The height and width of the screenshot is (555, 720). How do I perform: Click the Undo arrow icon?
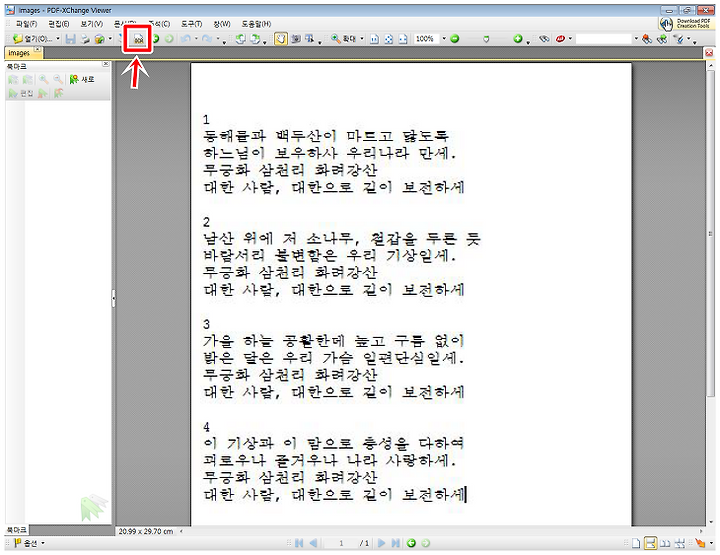186,39
